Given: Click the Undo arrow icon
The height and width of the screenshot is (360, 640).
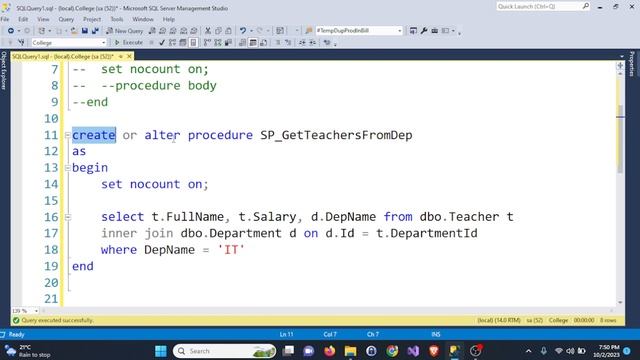Looking at the screenshot, I should coord(243,31).
